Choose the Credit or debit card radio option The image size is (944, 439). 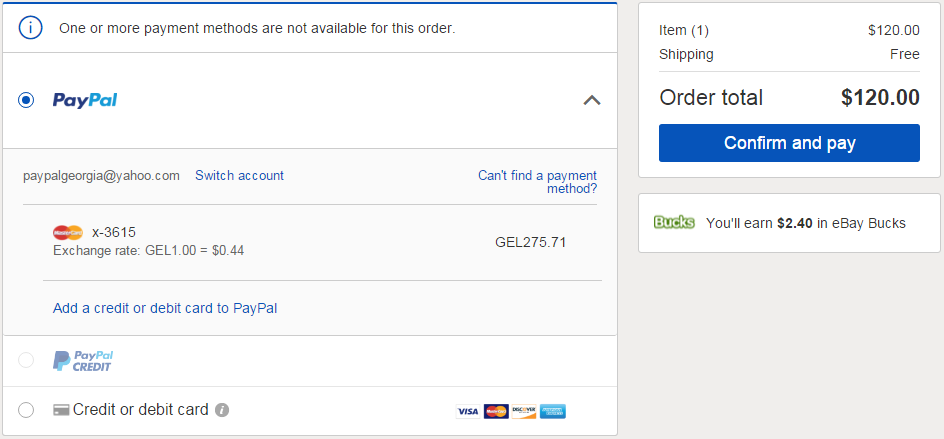click(26, 410)
